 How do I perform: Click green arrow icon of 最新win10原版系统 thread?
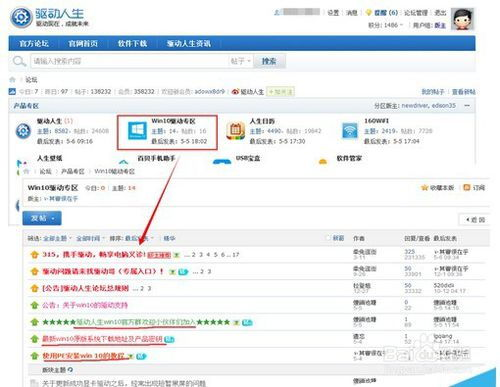coord(34,339)
